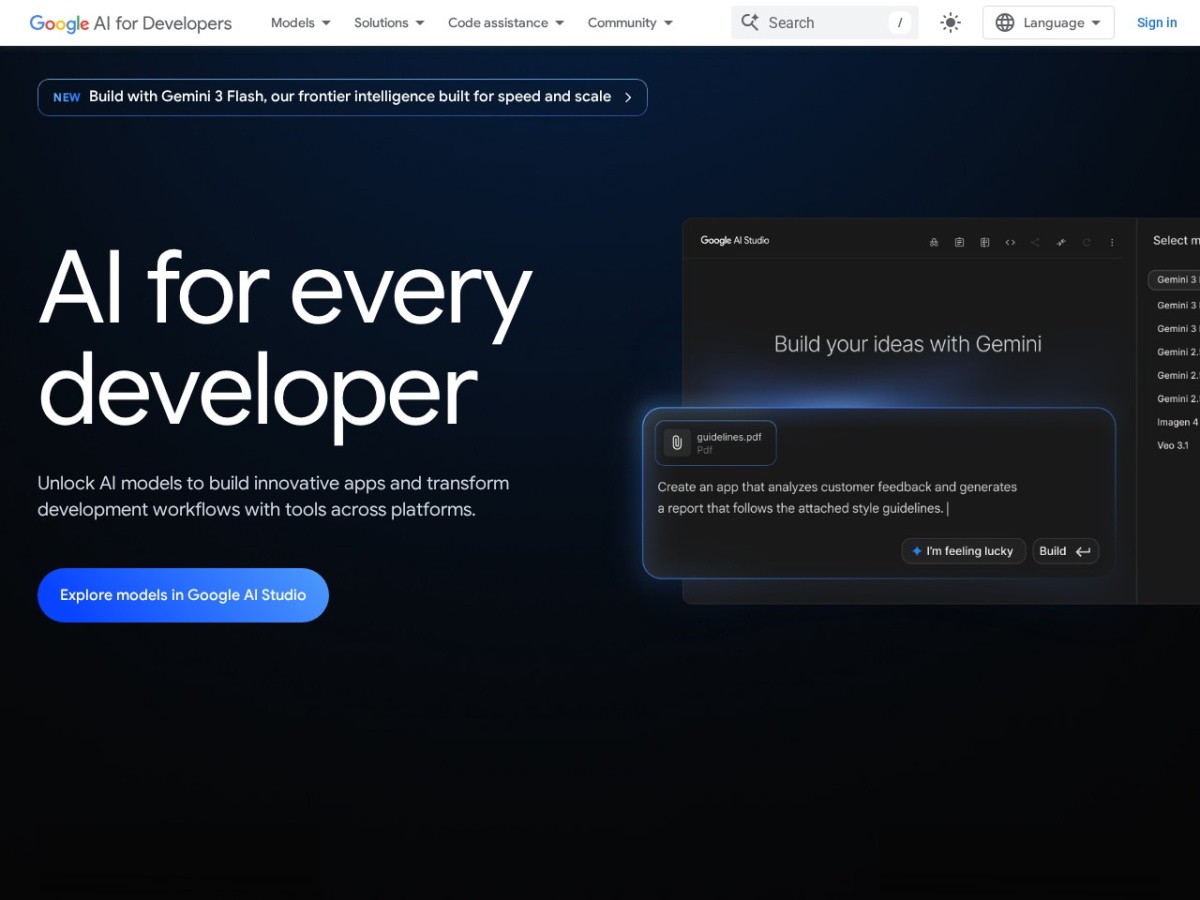Focus the Search input field
This screenshot has width=1200, height=900.
(x=825, y=22)
